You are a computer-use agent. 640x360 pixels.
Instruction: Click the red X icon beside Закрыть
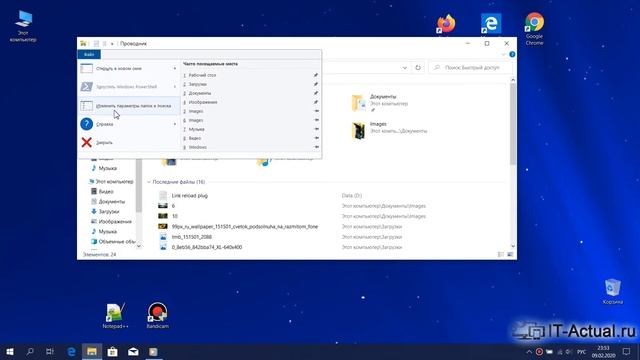click(87, 142)
